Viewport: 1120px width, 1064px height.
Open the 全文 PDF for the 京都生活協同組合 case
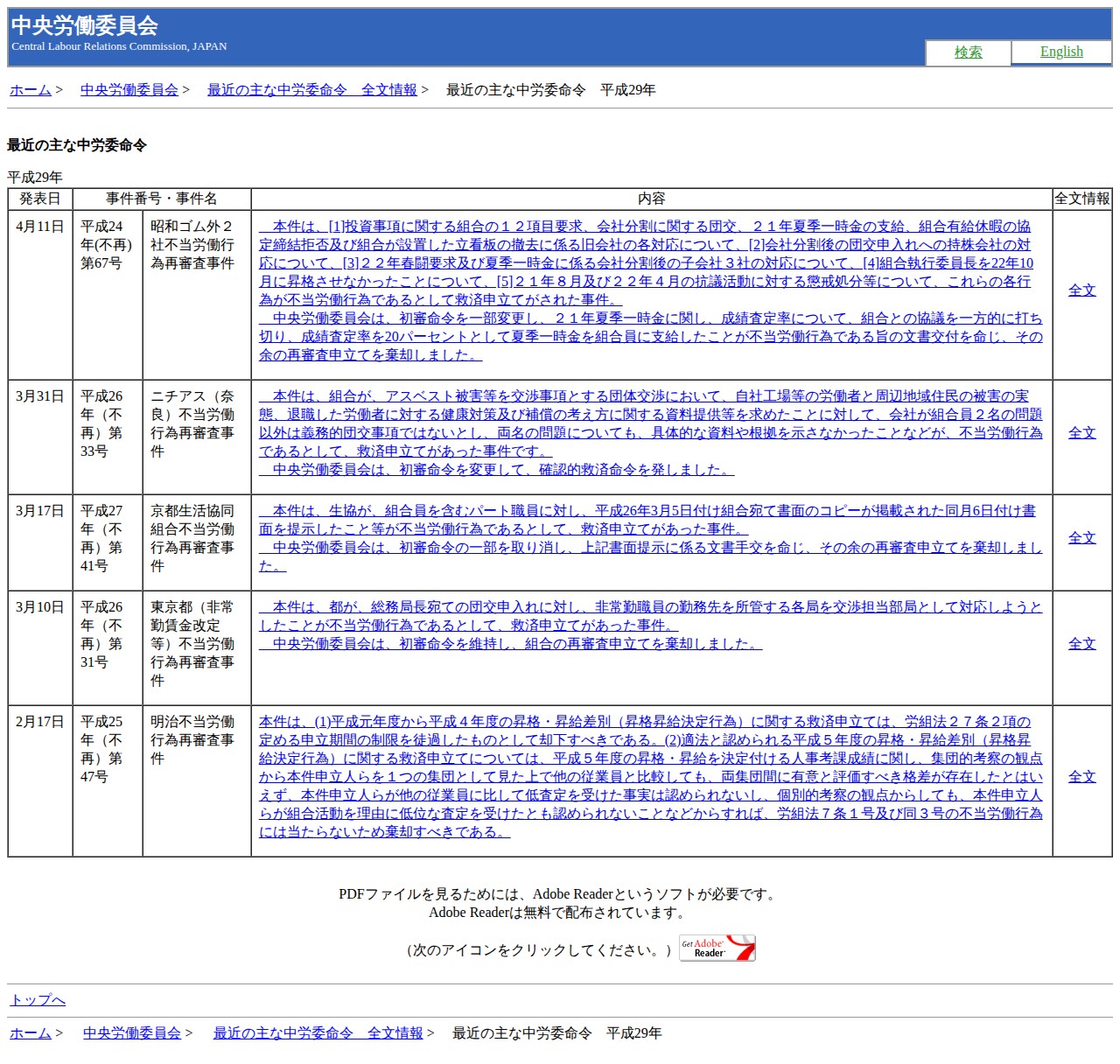(x=1083, y=537)
